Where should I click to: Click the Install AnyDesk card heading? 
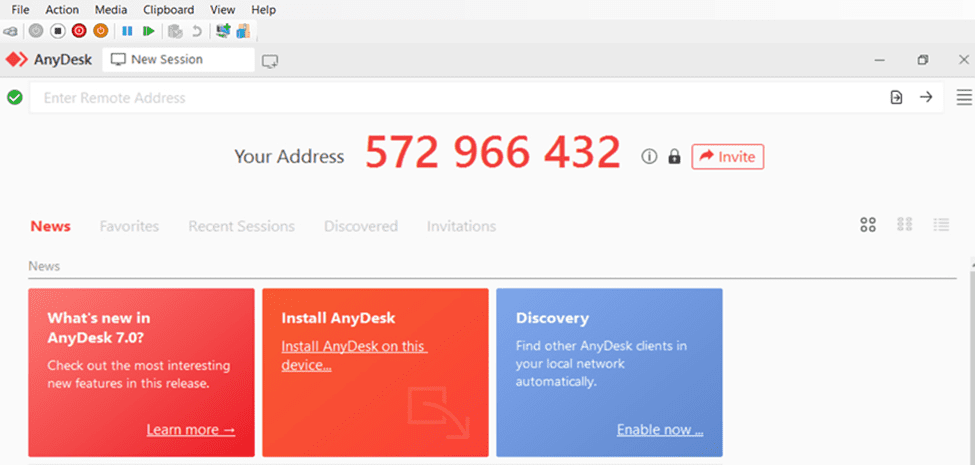pyautogui.click(x=338, y=318)
